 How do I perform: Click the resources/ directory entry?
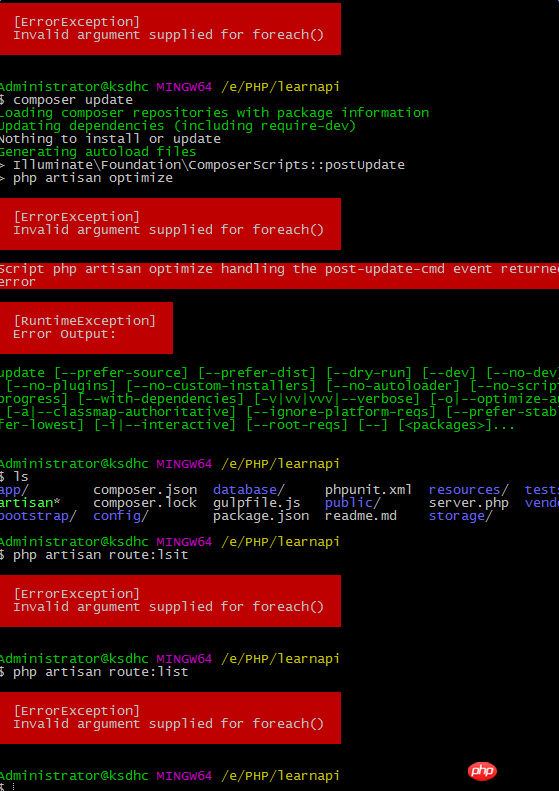coord(469,490)
